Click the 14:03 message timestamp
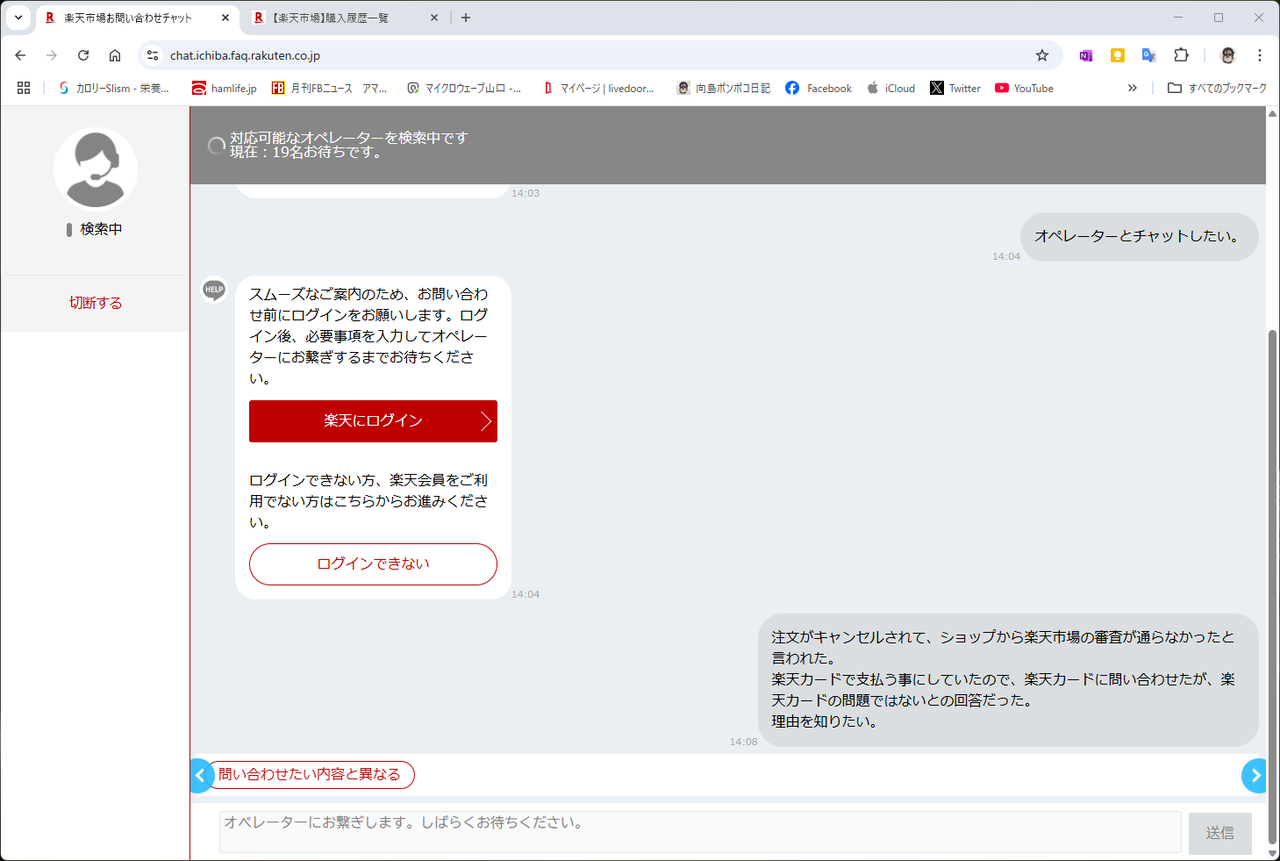The height and width of the screenshot is (861, 1280). pyautogui.click(x=525, y=193)
